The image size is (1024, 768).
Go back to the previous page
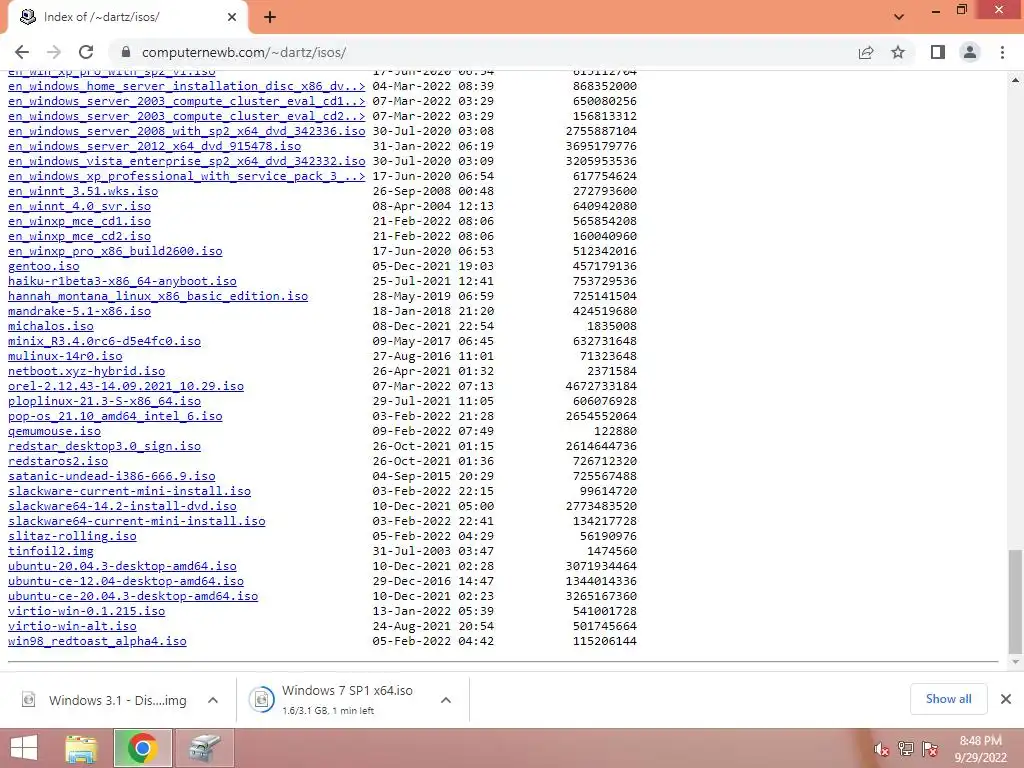click(x=22, y=52)
